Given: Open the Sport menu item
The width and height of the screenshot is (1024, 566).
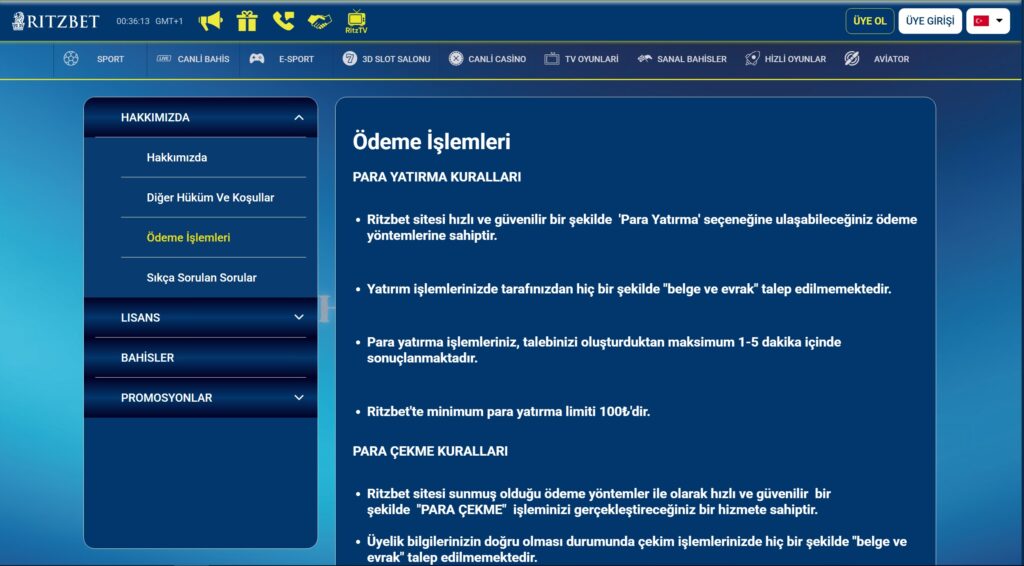Looking at the screenshot, I should coord(110,59).
